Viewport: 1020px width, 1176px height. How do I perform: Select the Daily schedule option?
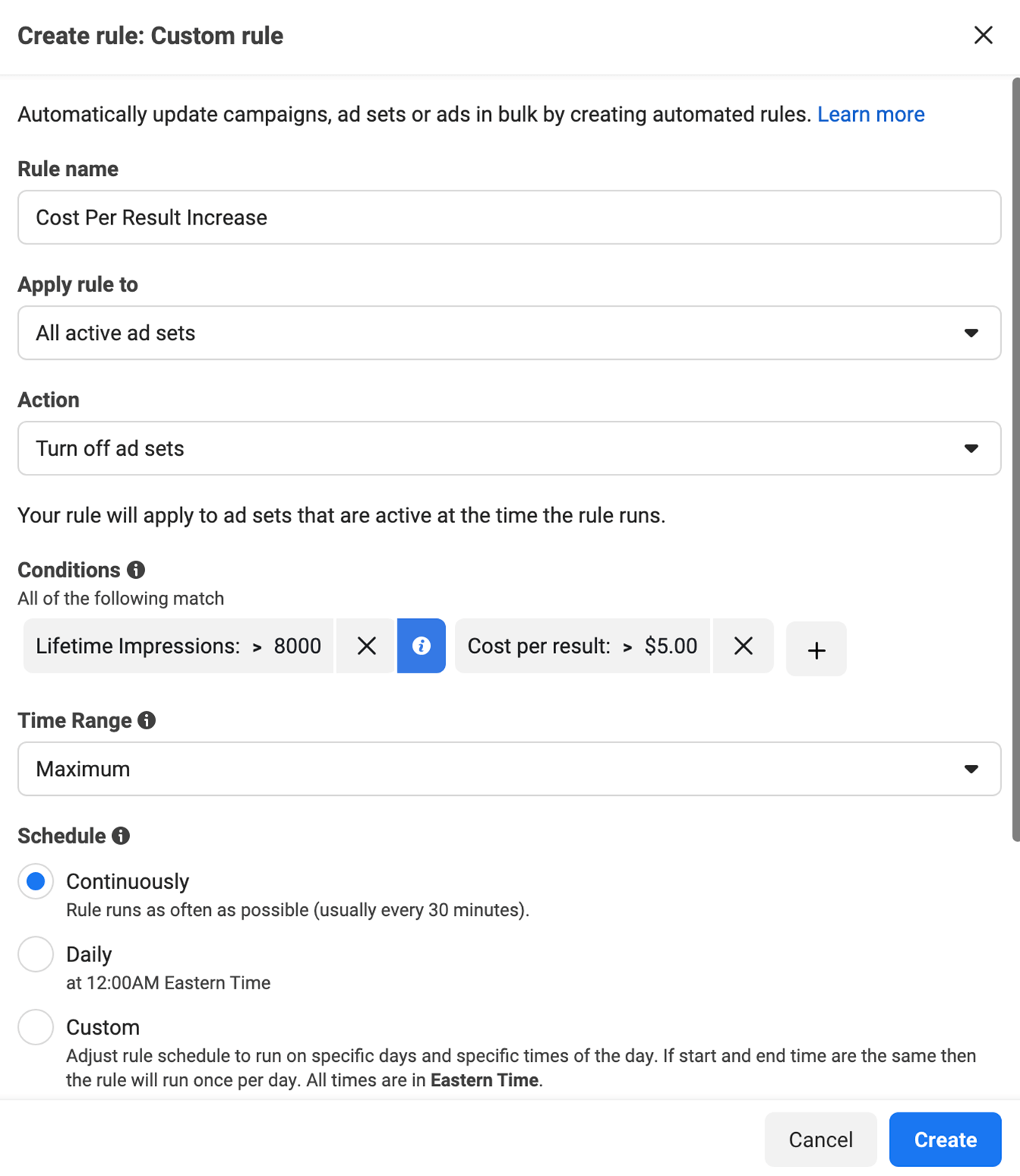click(36, 955)
